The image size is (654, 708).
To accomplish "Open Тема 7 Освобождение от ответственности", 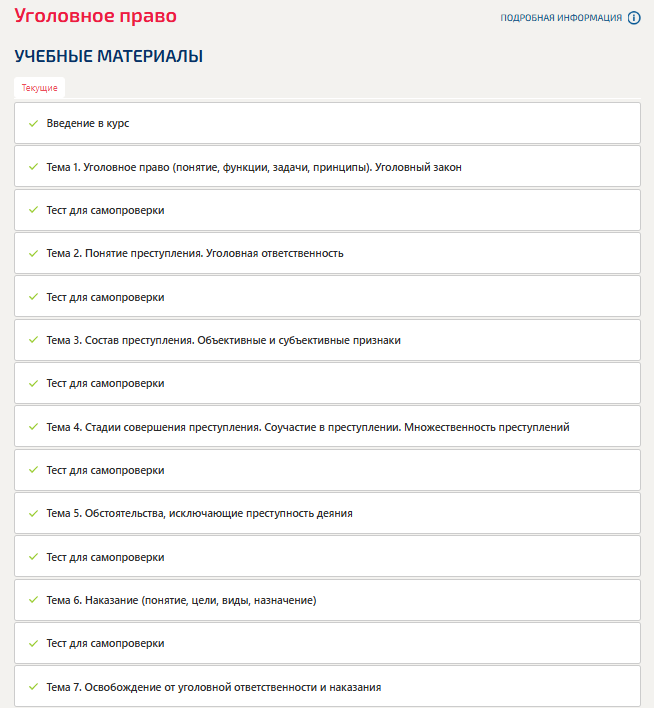I will [213, 687].
